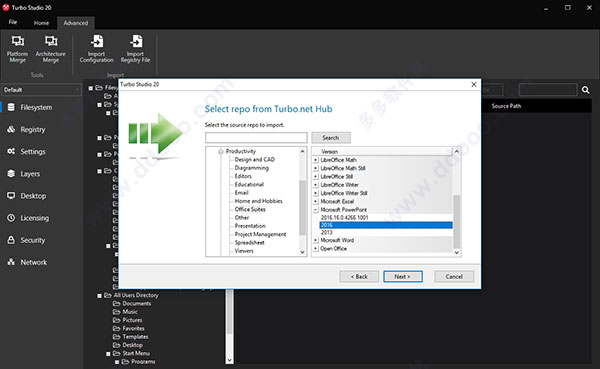Select the Design and CAD category
This screenshot has height=369, width=600.
[x=254, y=160]
